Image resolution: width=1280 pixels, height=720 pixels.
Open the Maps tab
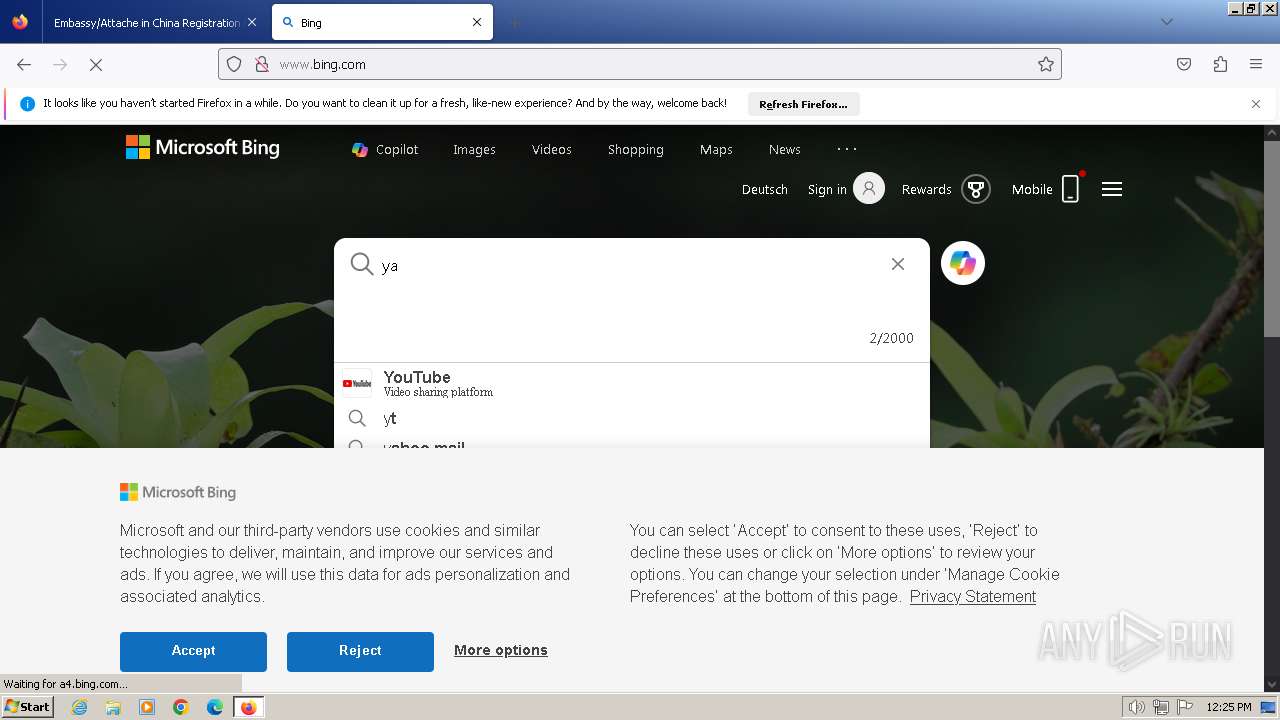coord(716,149)
